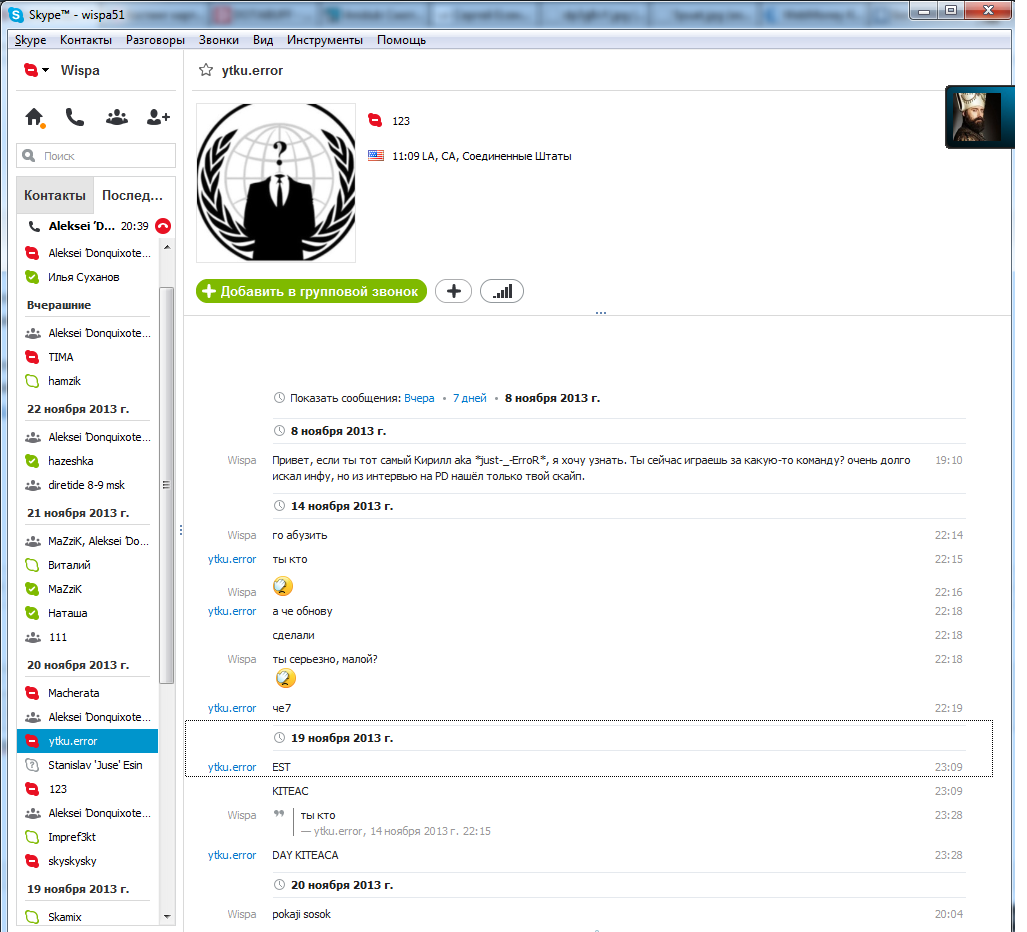Click the Home icon in the sidebar
Image resolution: width=1027 pixels, height=932 pixels.
point(34,118)
